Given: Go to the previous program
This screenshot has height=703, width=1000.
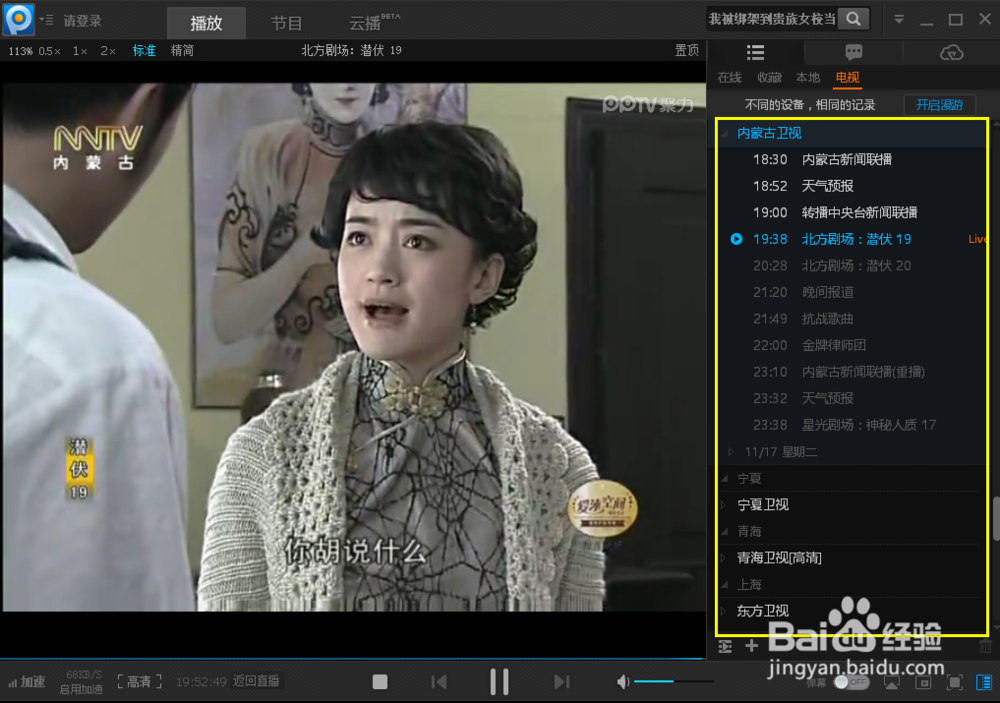Looking at the screenshot, I should [439, 682].
